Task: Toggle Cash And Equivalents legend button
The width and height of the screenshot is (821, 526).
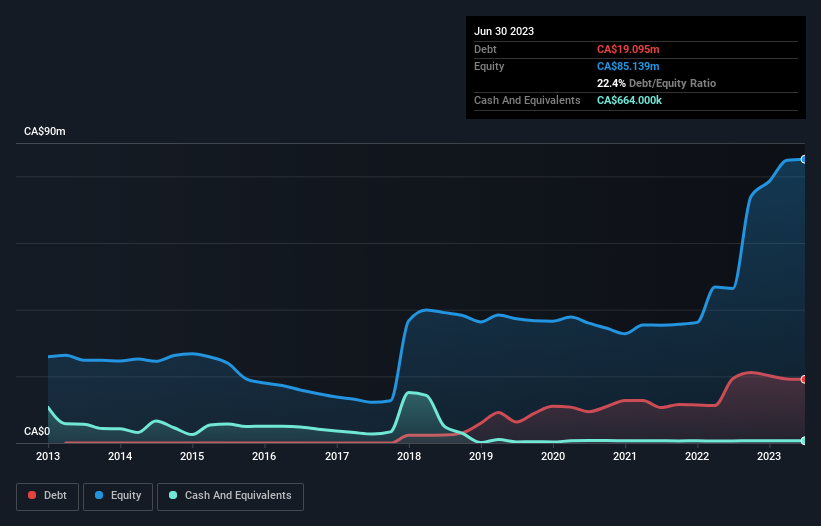Action: click(230, 496)
